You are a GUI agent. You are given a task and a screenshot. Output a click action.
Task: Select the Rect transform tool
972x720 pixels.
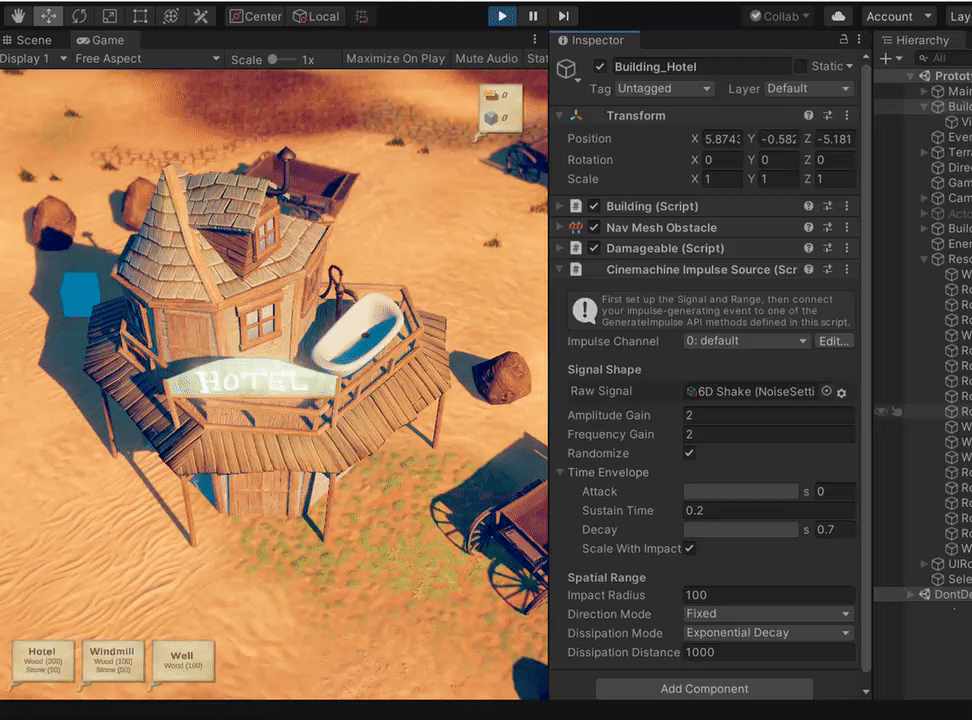pos(140,16)
